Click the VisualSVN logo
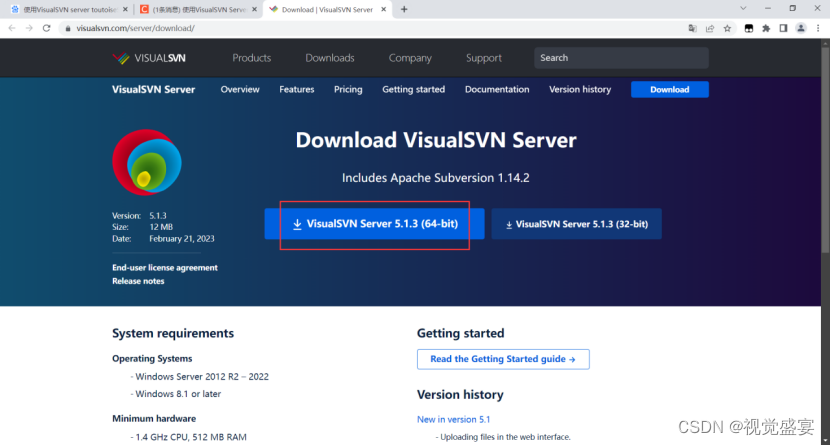The height and width of the screenshot is (445, 830). tap(149, 58)
